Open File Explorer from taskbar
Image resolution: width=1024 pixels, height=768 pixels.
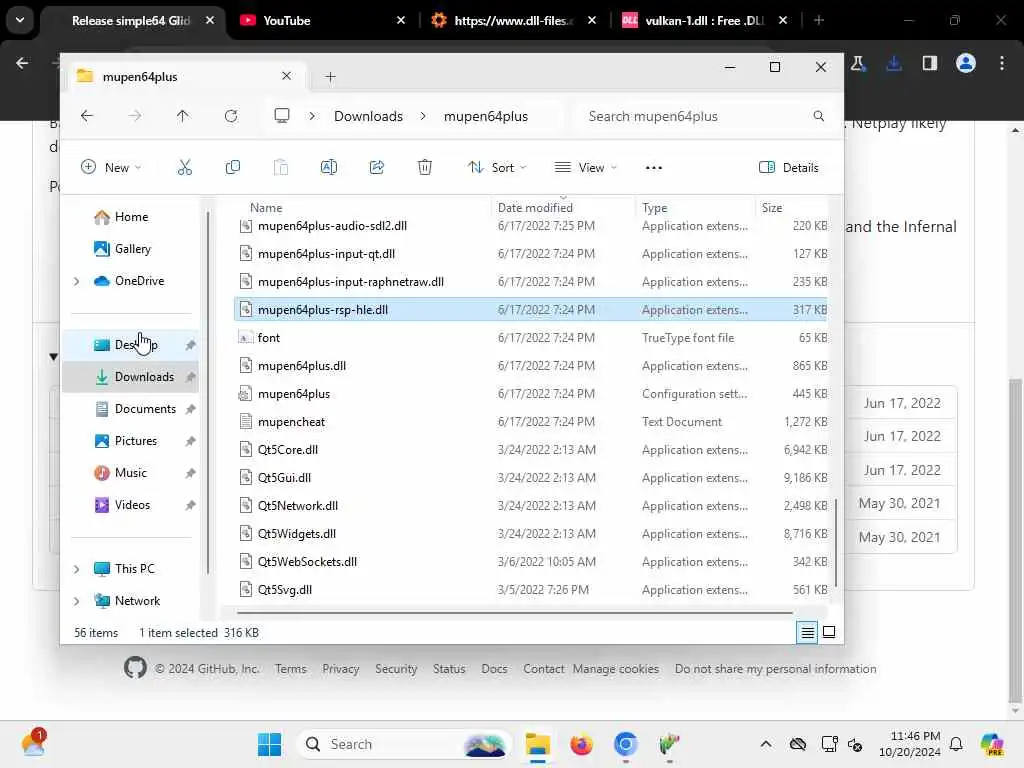(x=537, y=744)
